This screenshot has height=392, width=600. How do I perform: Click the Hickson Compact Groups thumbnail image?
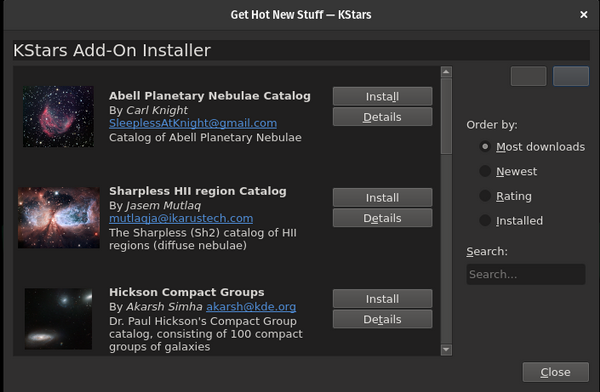tap(58, 318)
